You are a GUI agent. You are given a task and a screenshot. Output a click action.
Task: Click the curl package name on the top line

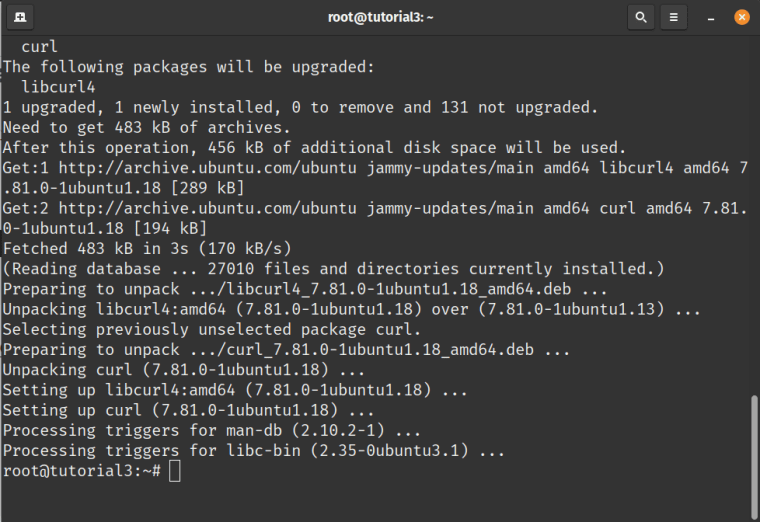click(39, 47)
